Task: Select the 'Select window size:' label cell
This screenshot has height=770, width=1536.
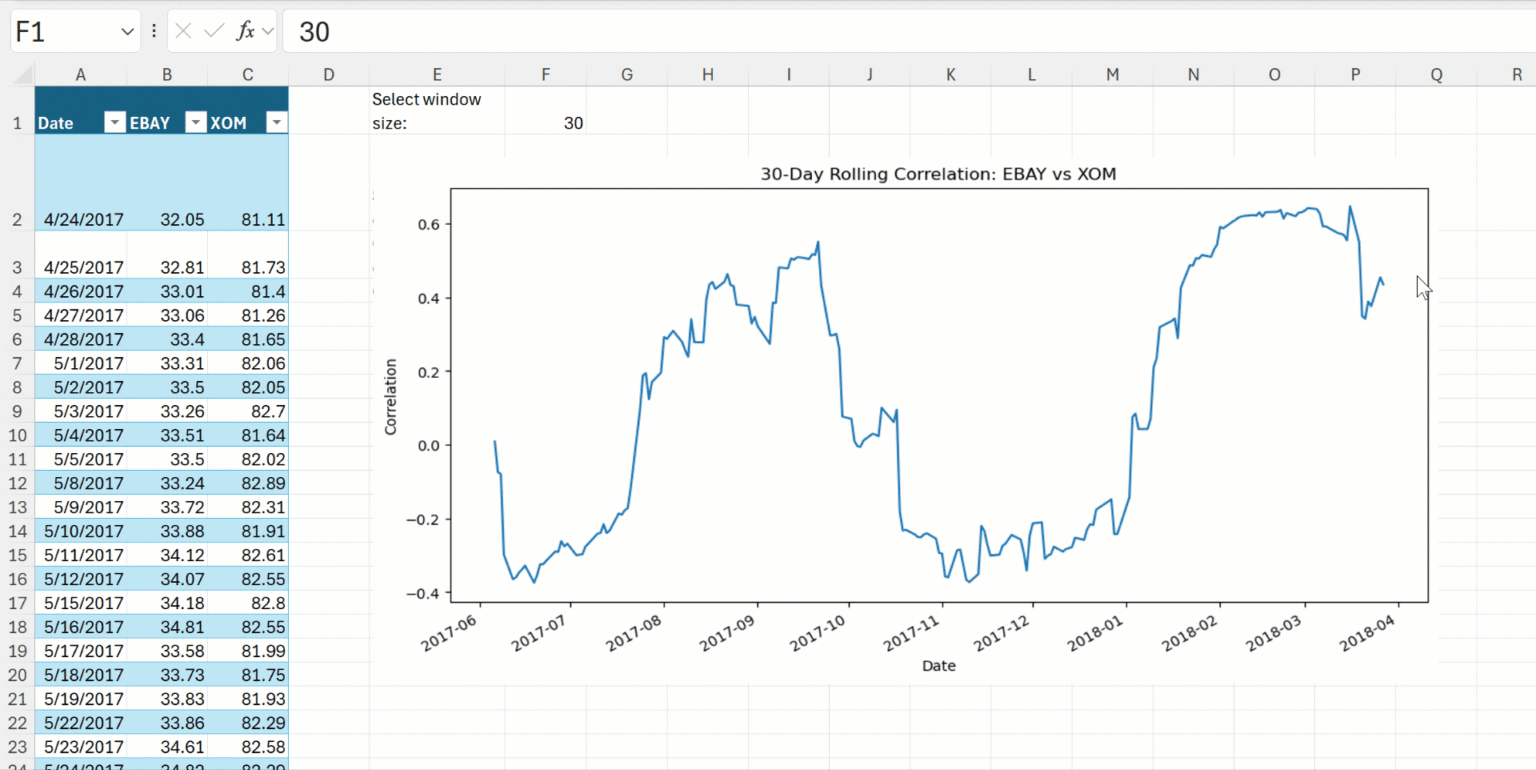Action: point(437,110)
